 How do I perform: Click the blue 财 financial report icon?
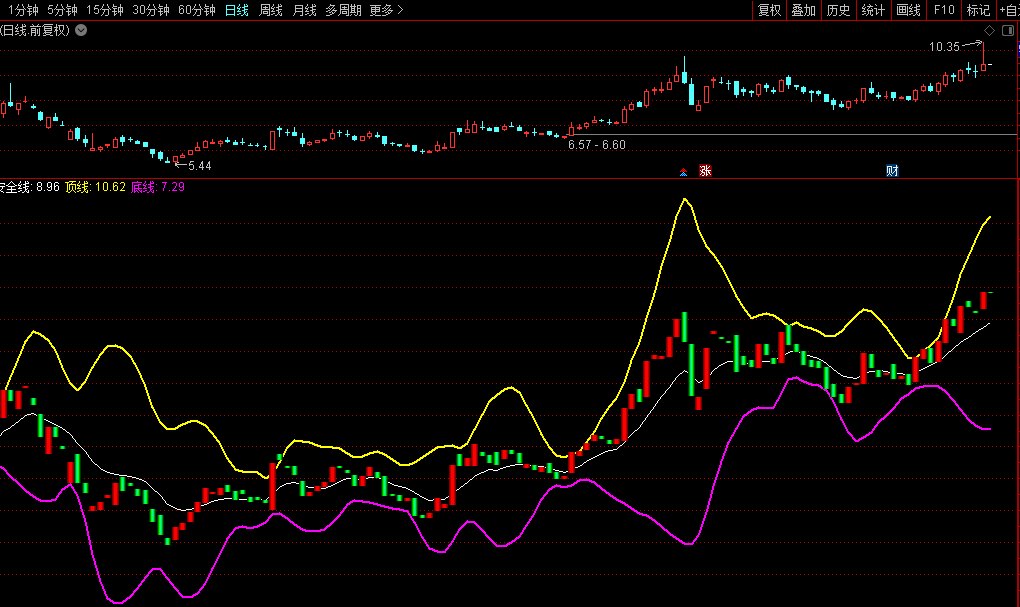coord(892,171)
